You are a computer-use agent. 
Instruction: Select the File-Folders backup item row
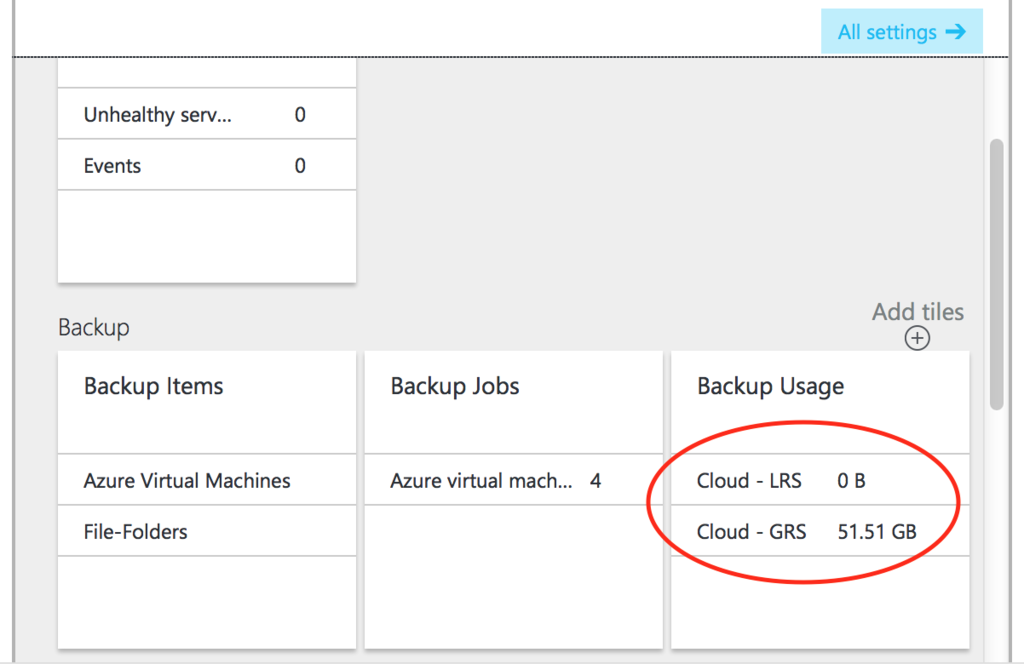135,532
